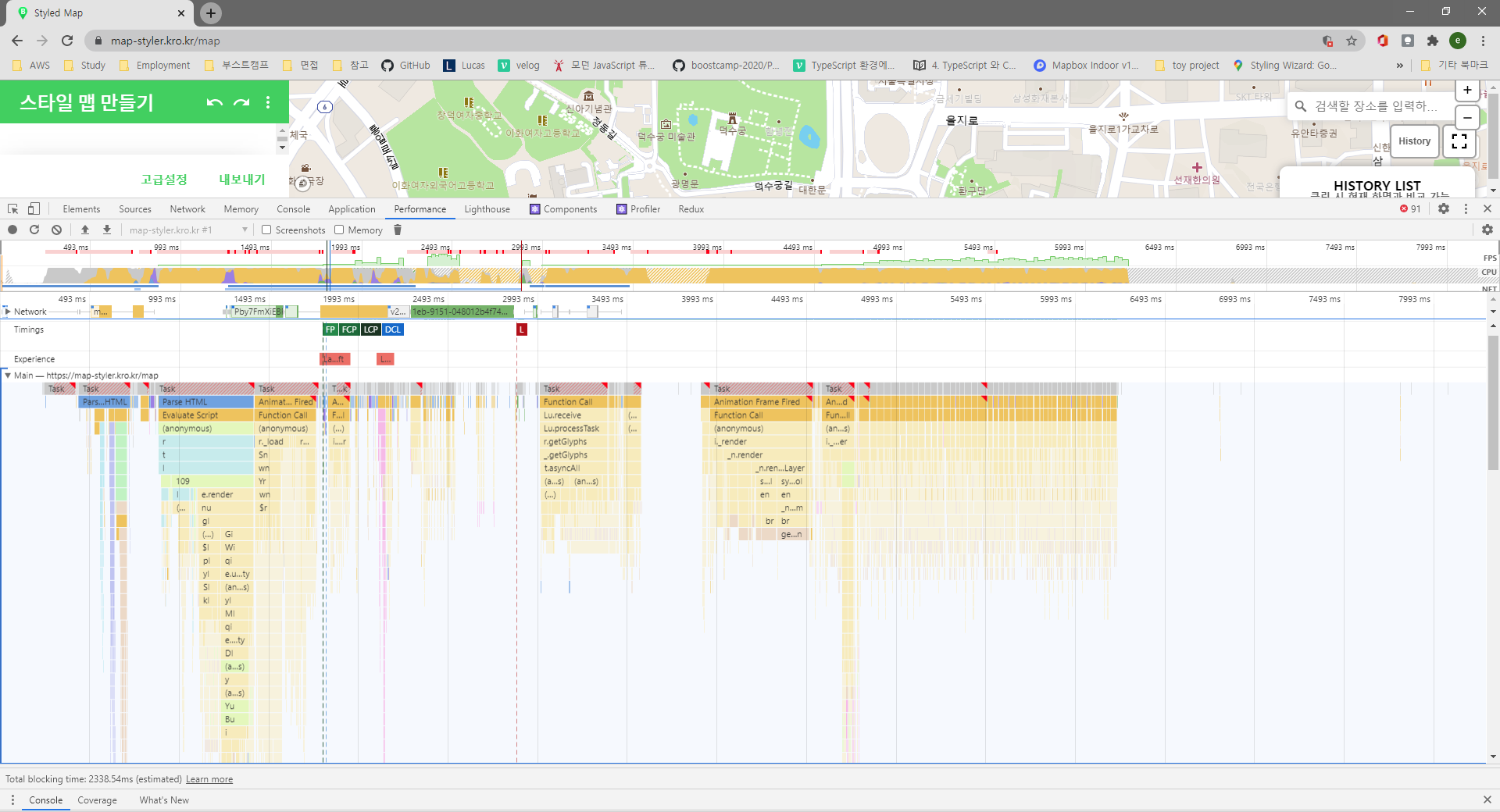1500x812 pixels.
Task: Click the History button on map
Action: click(x=1415, y=141)
